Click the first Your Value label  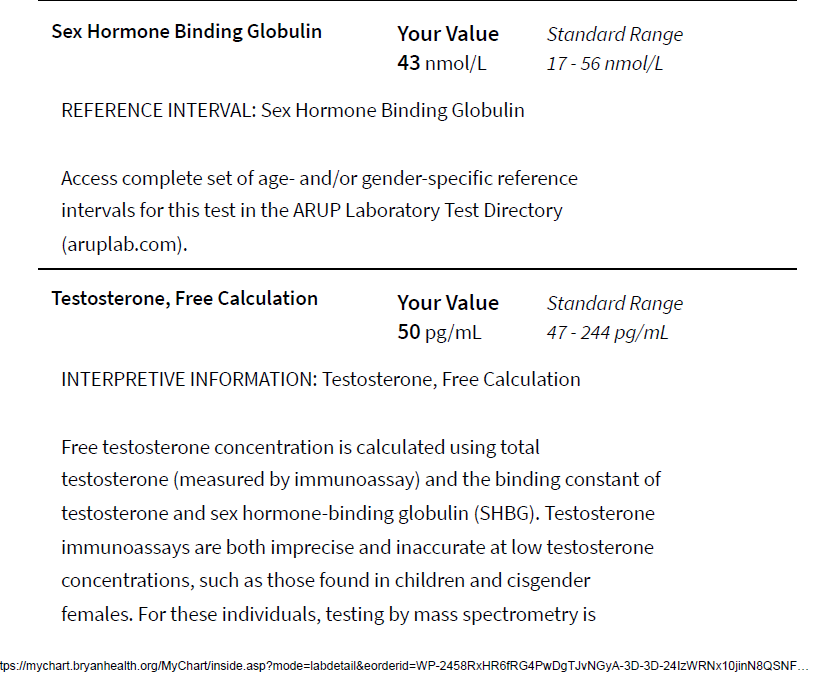click(x=448, y=34)
